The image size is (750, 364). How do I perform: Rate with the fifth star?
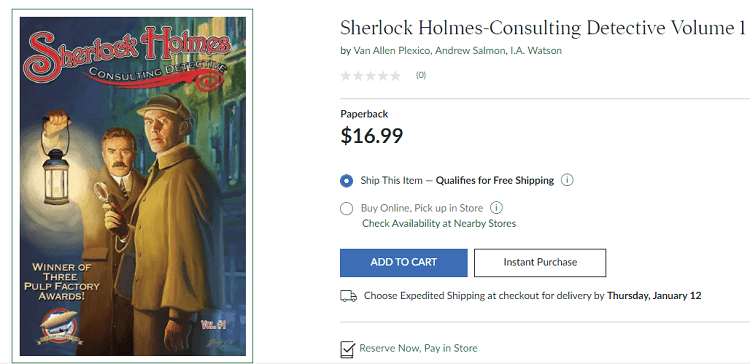pos(395,76)
